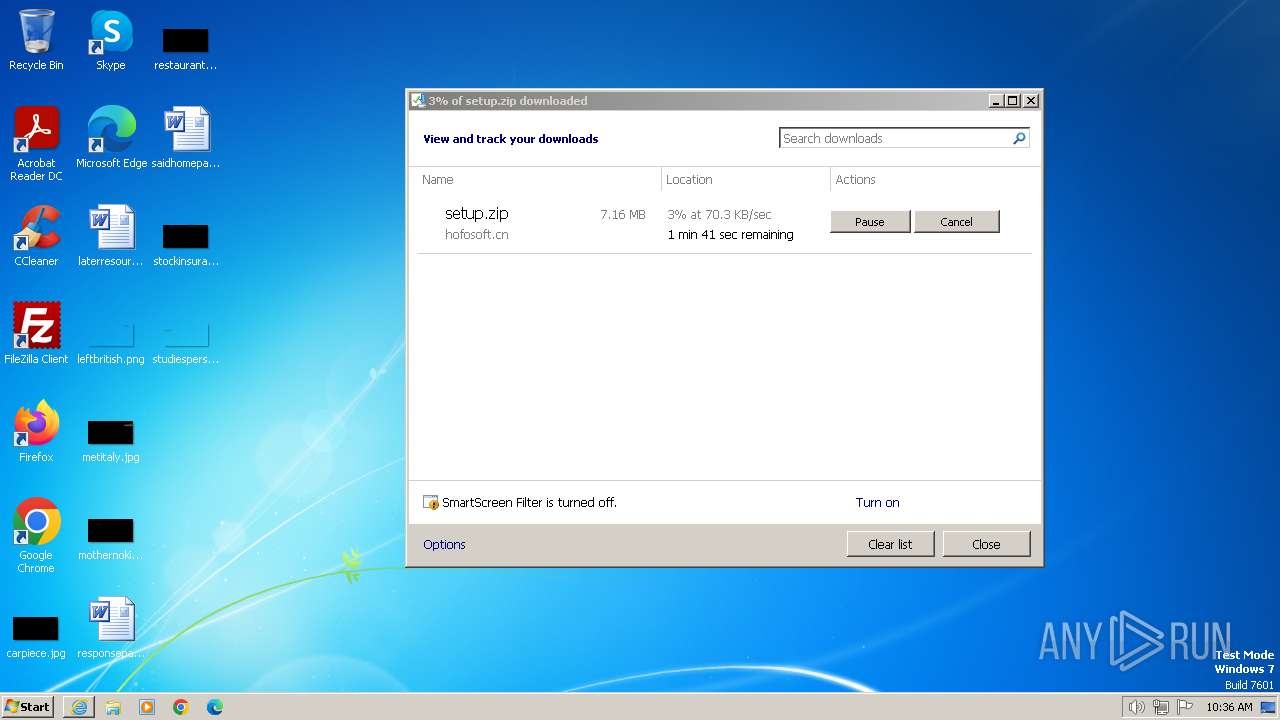Open Edge from the taskbar
The image size is (1280, 720).
tap(215, 707)
